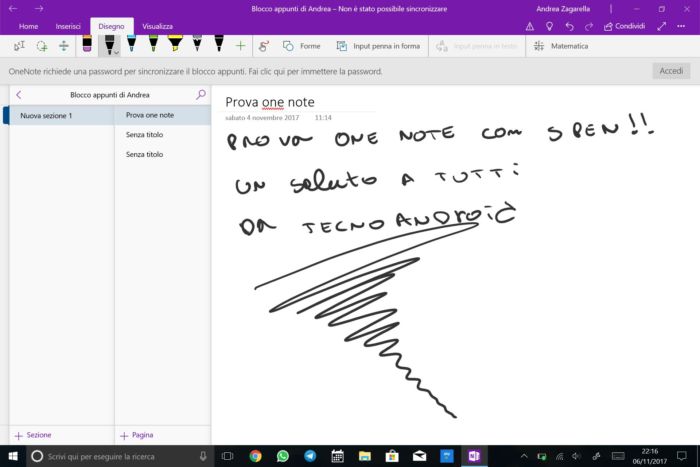Toggle touch drawing mode icon
This screenshot has width=700, height=467.
[264, 46]
